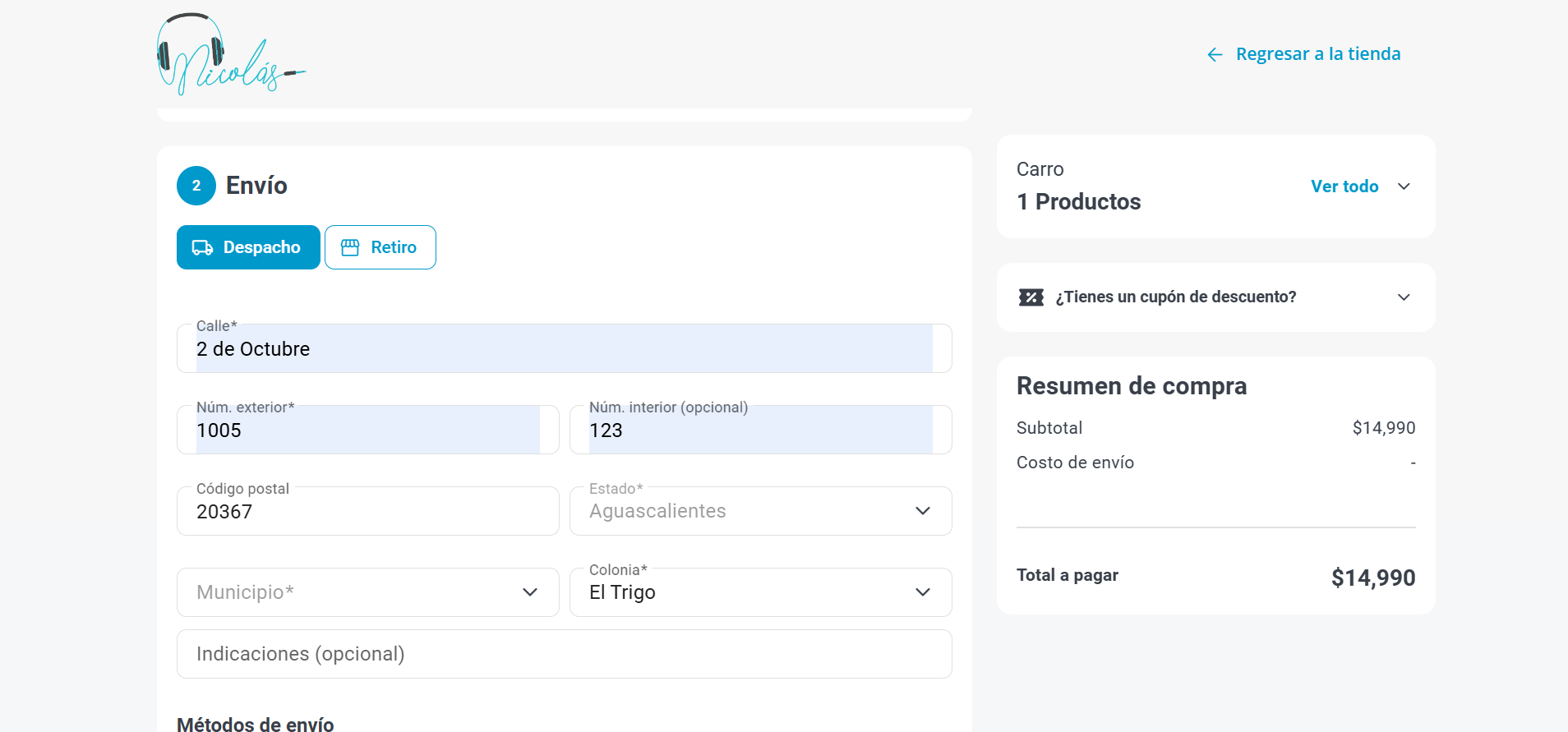Click the Costo de envío label
Viewport: 1568px width, 732px height.
(1075, 463)
